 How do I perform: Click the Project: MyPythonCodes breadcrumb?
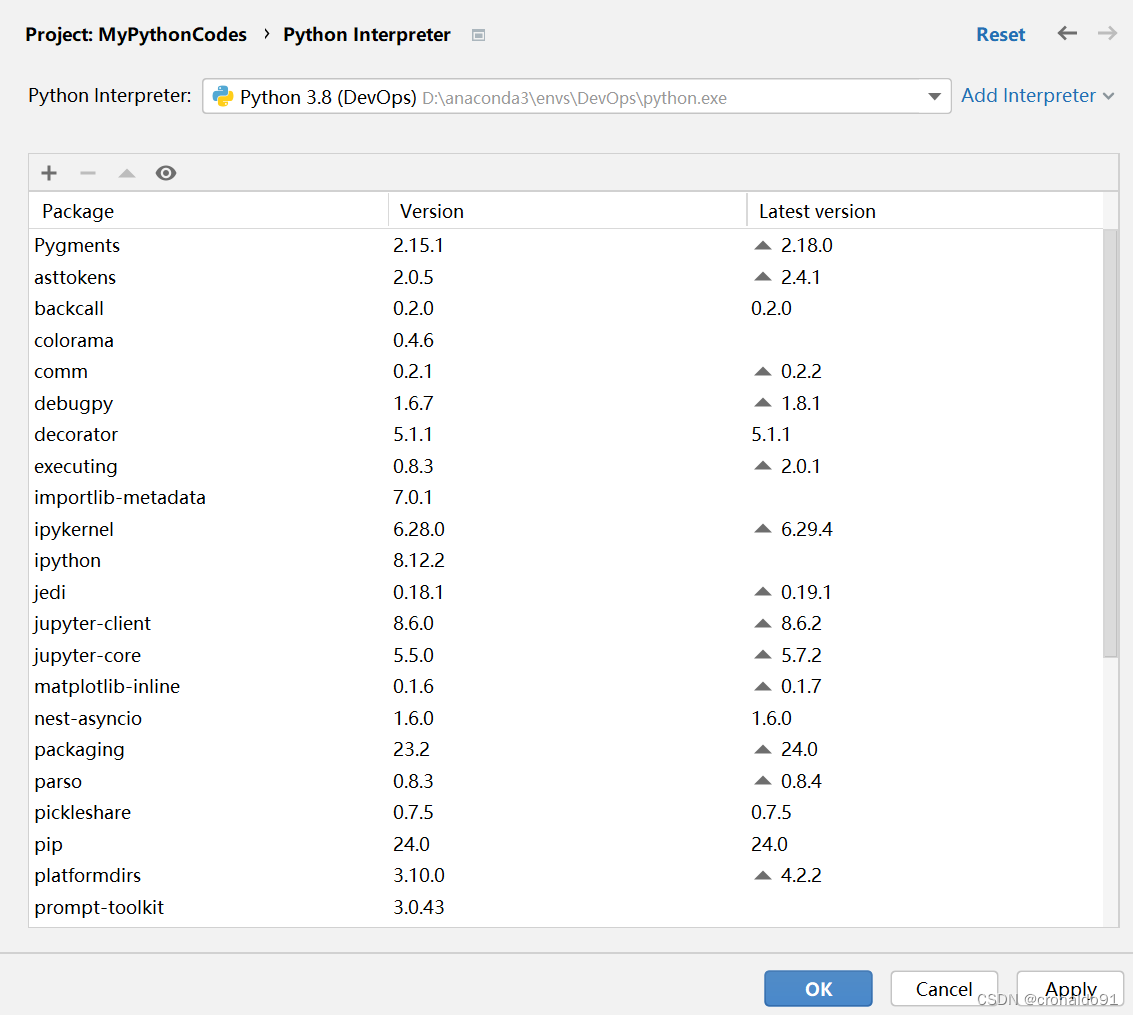[136, 35]
